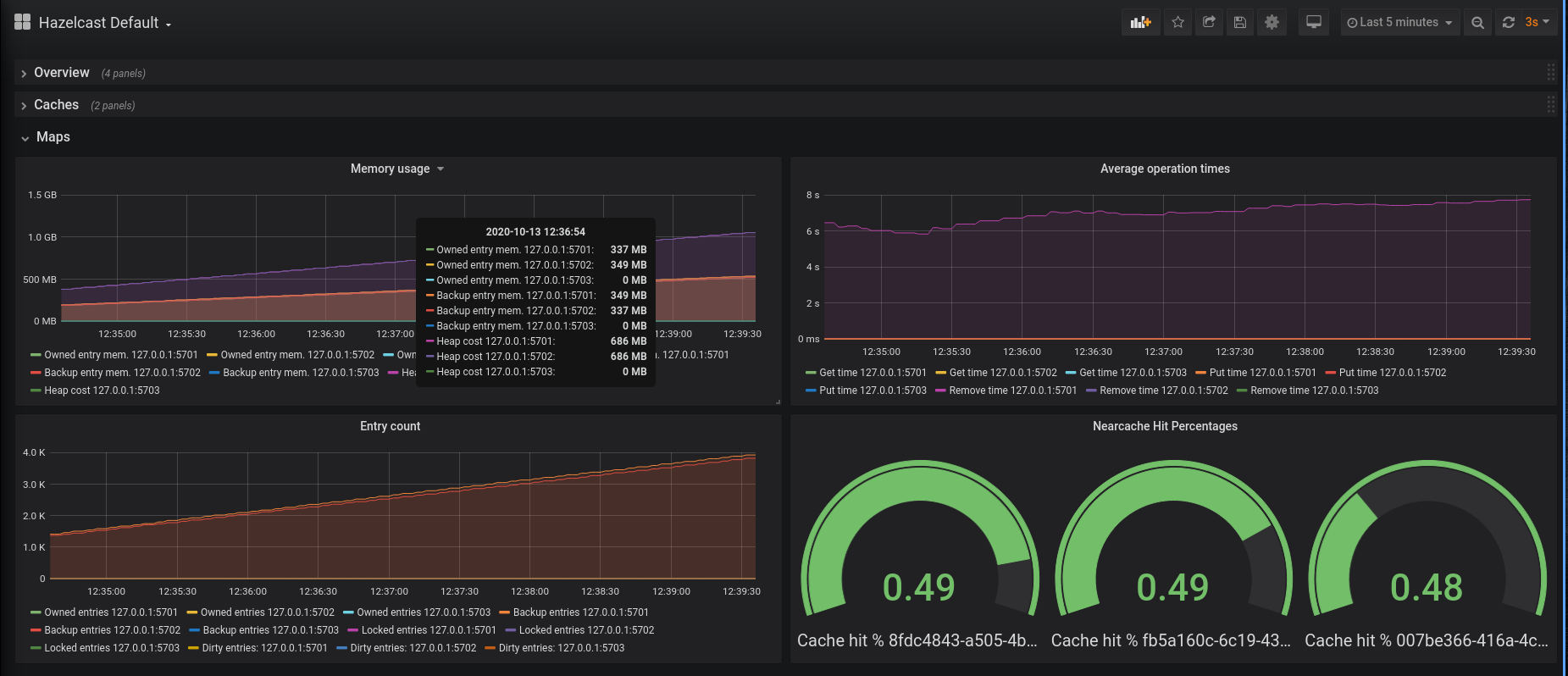Click the "(2 panels)" count text
Screen dimensions: 1568x676
(x=113, y=106)
